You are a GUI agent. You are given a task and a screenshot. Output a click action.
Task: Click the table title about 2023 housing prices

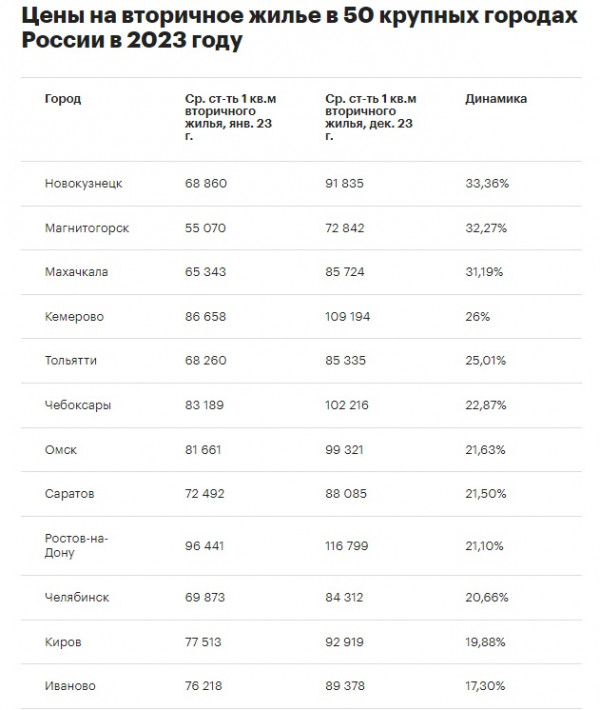299,32
